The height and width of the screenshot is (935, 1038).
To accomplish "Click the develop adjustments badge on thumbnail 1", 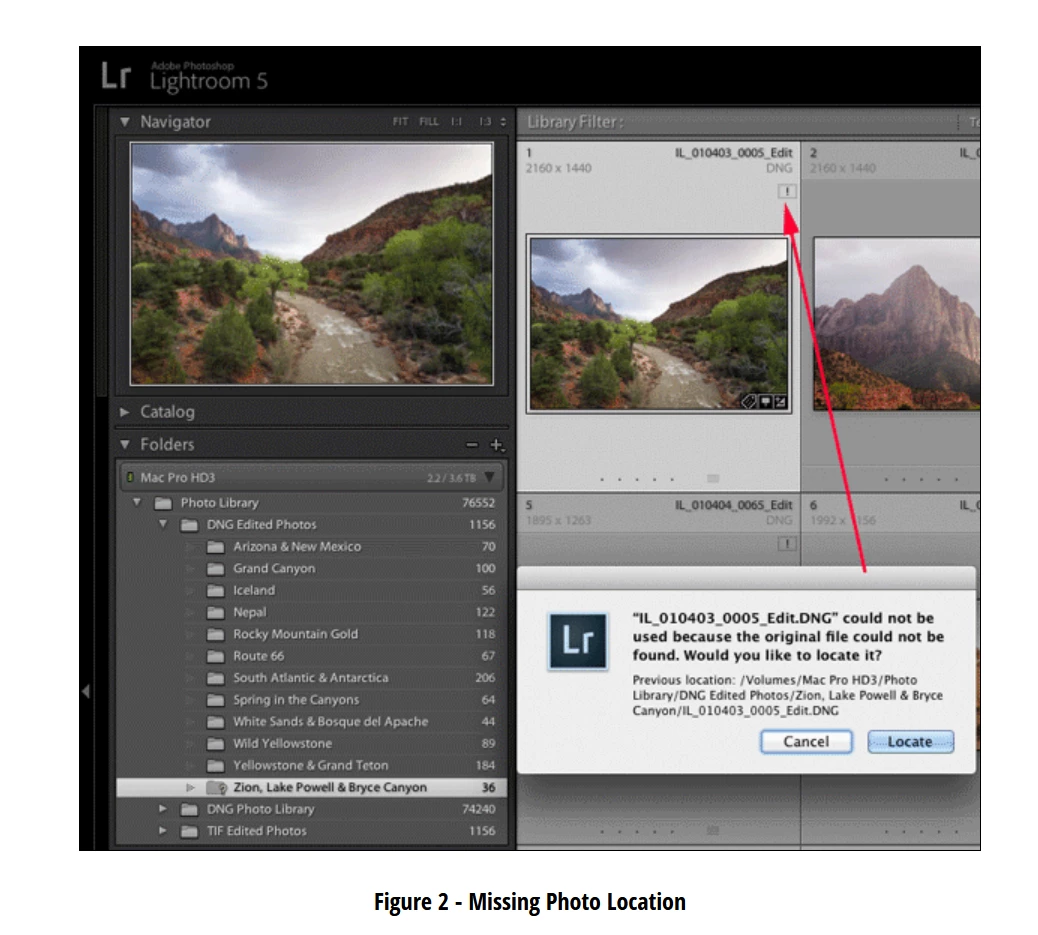I will 780,401.
